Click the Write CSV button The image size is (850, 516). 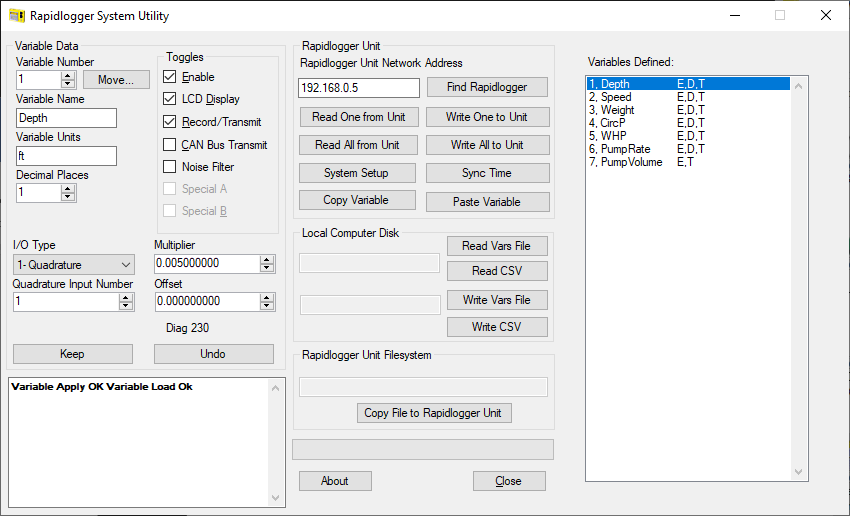497,327
